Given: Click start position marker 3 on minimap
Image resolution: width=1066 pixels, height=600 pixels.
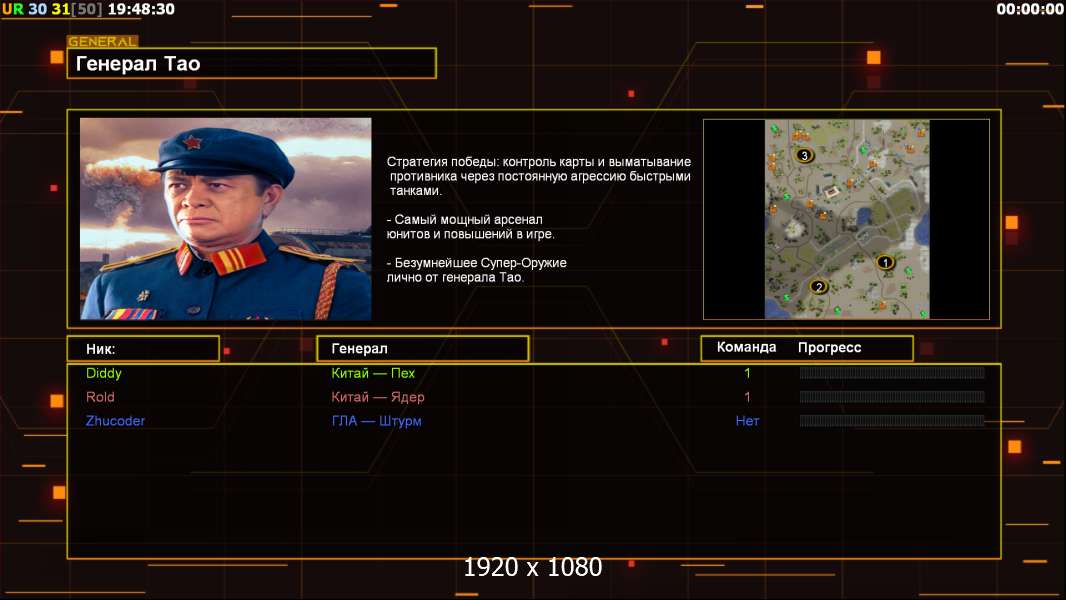Looking at the screenshot, I should point(804,156).
